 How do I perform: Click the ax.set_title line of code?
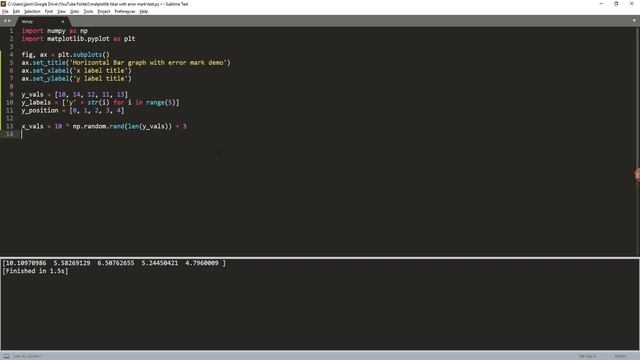(126, 62)
